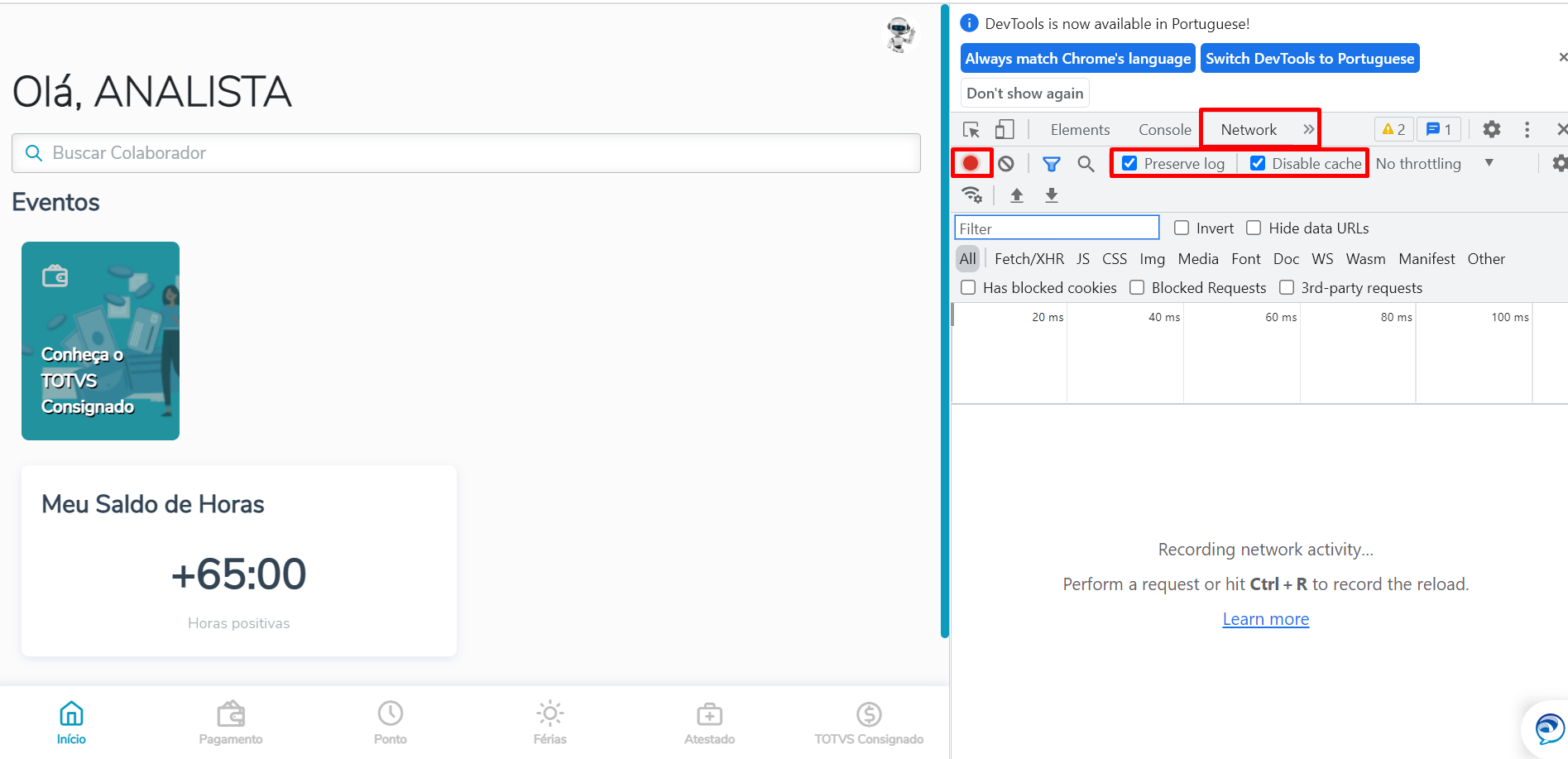1568x759 pixels.
Task: Focus the Buscar Colaborador search field
Action: coord(466,153)
